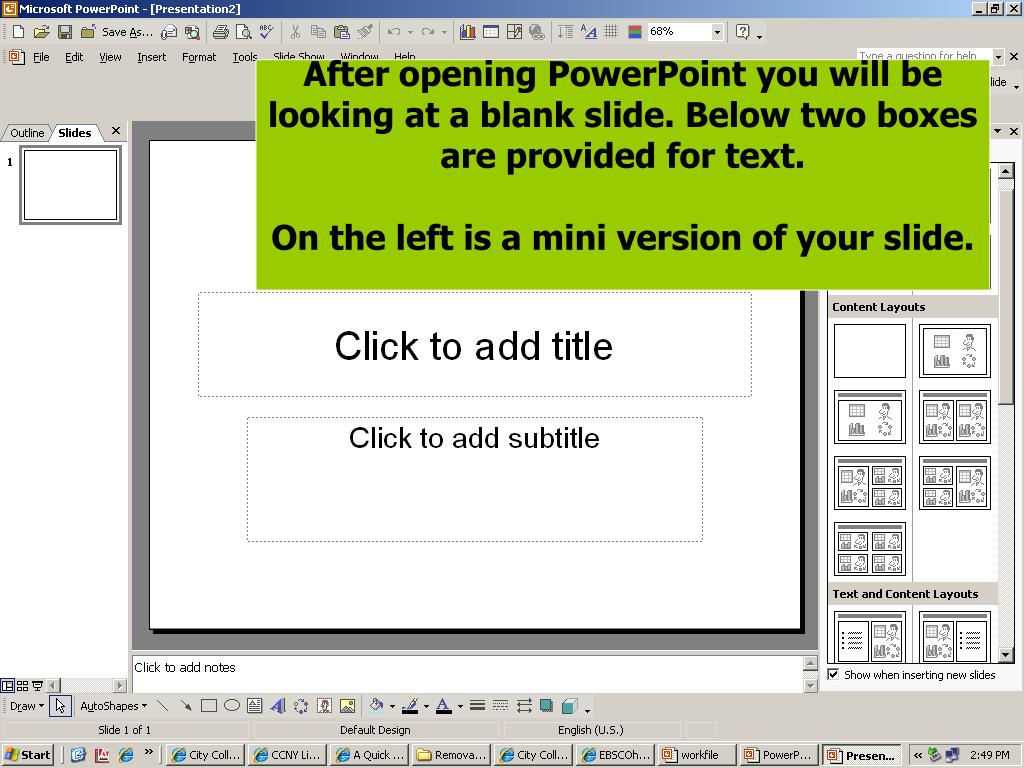
Task: Open the Font Color dropdown arrow
Action: point(460,706)
